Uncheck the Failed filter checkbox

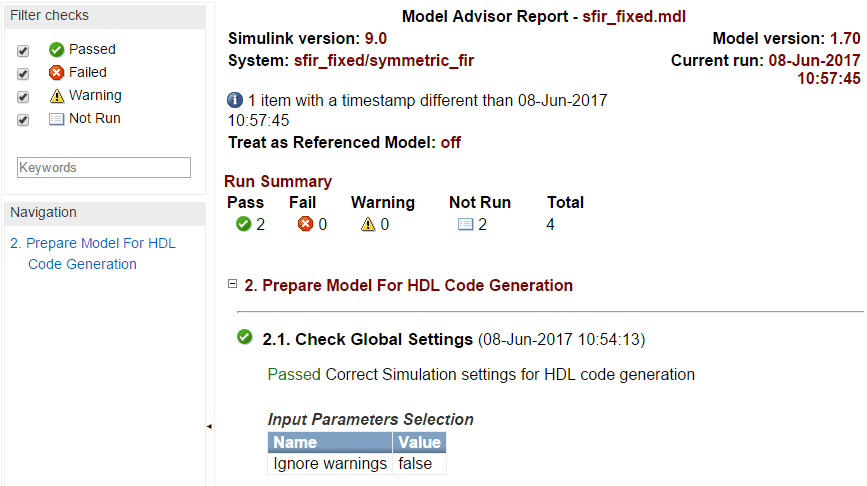click(23, 73)
